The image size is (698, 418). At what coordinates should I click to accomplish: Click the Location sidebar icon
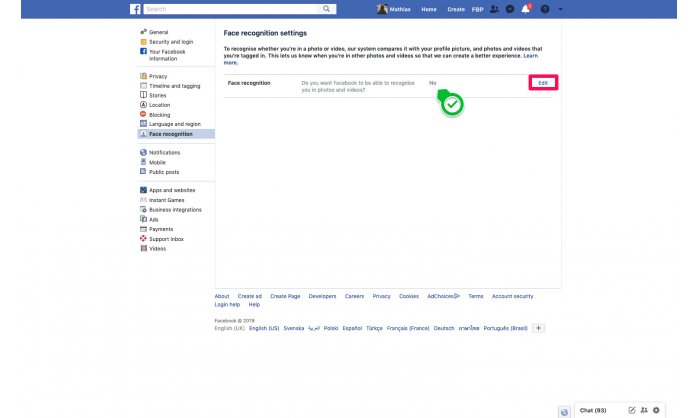(x=143, y=105)
